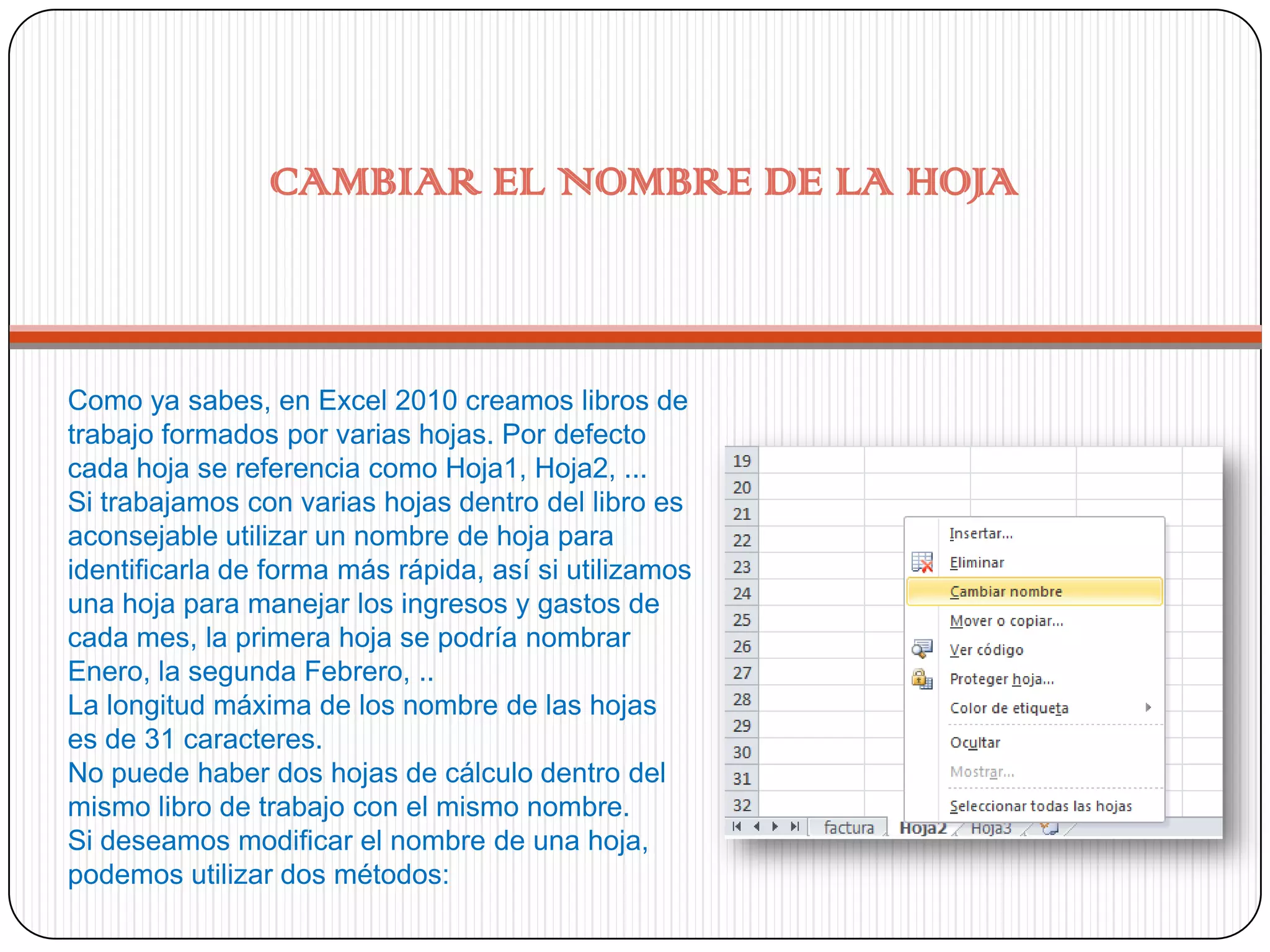Switch to the Hoja3 sheet tab
This screenshot has height=952, width=1270.
[x=990, y=828]
